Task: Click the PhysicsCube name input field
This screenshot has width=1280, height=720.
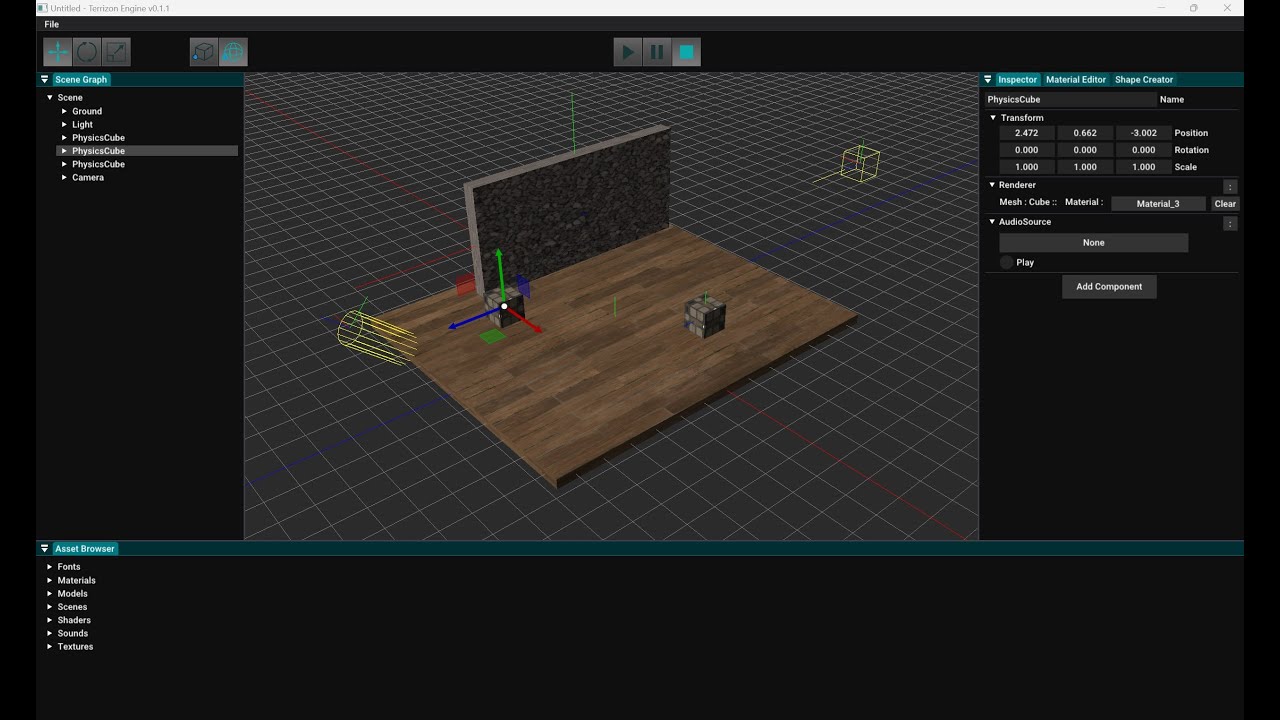Action: (1070, 100)
